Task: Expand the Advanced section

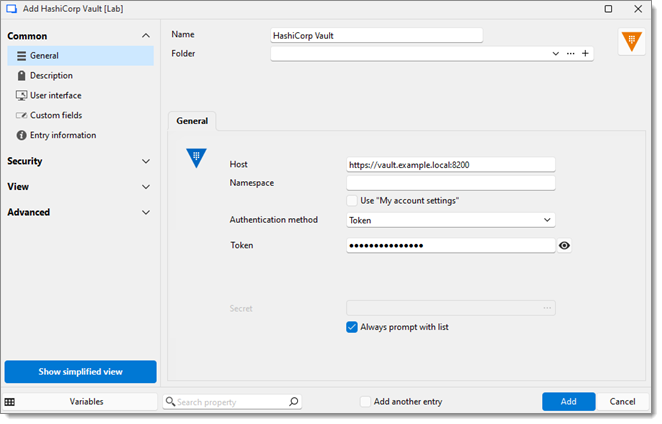Action: pyautogui.click(x=146, y=212)
